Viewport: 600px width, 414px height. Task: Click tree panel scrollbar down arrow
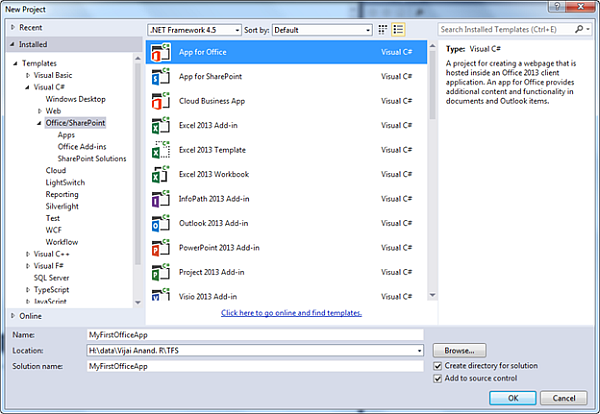click(x=138, y=302)
